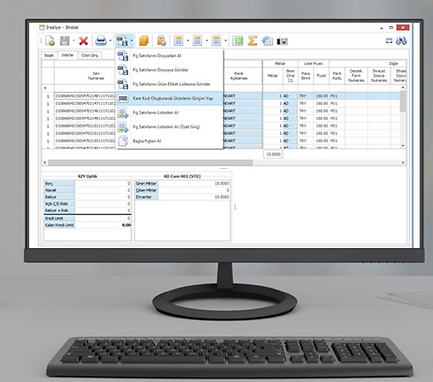
Task: Open dropdown arrow after third list-sheet icon
Action: [x=226, y=41]
